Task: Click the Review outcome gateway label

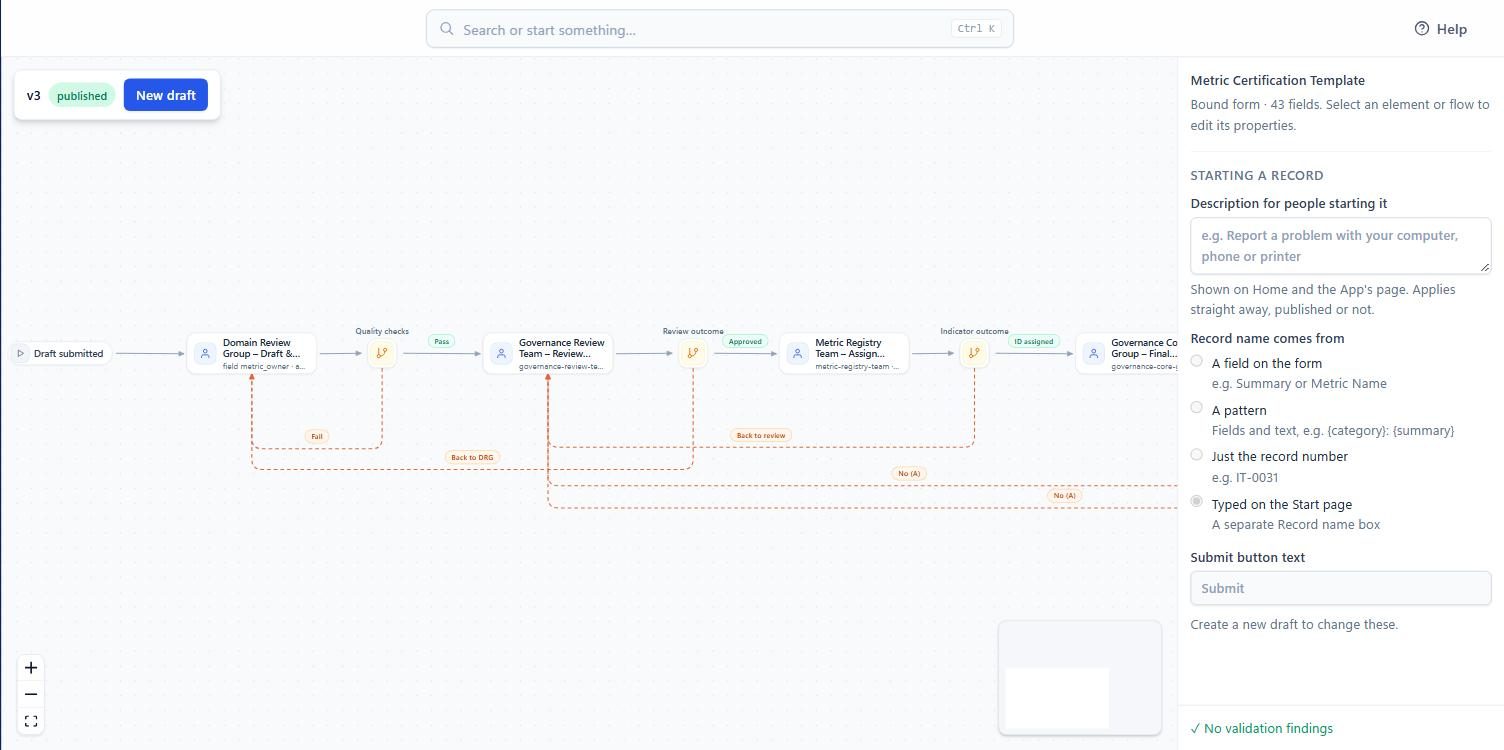Action: point(693,331)
